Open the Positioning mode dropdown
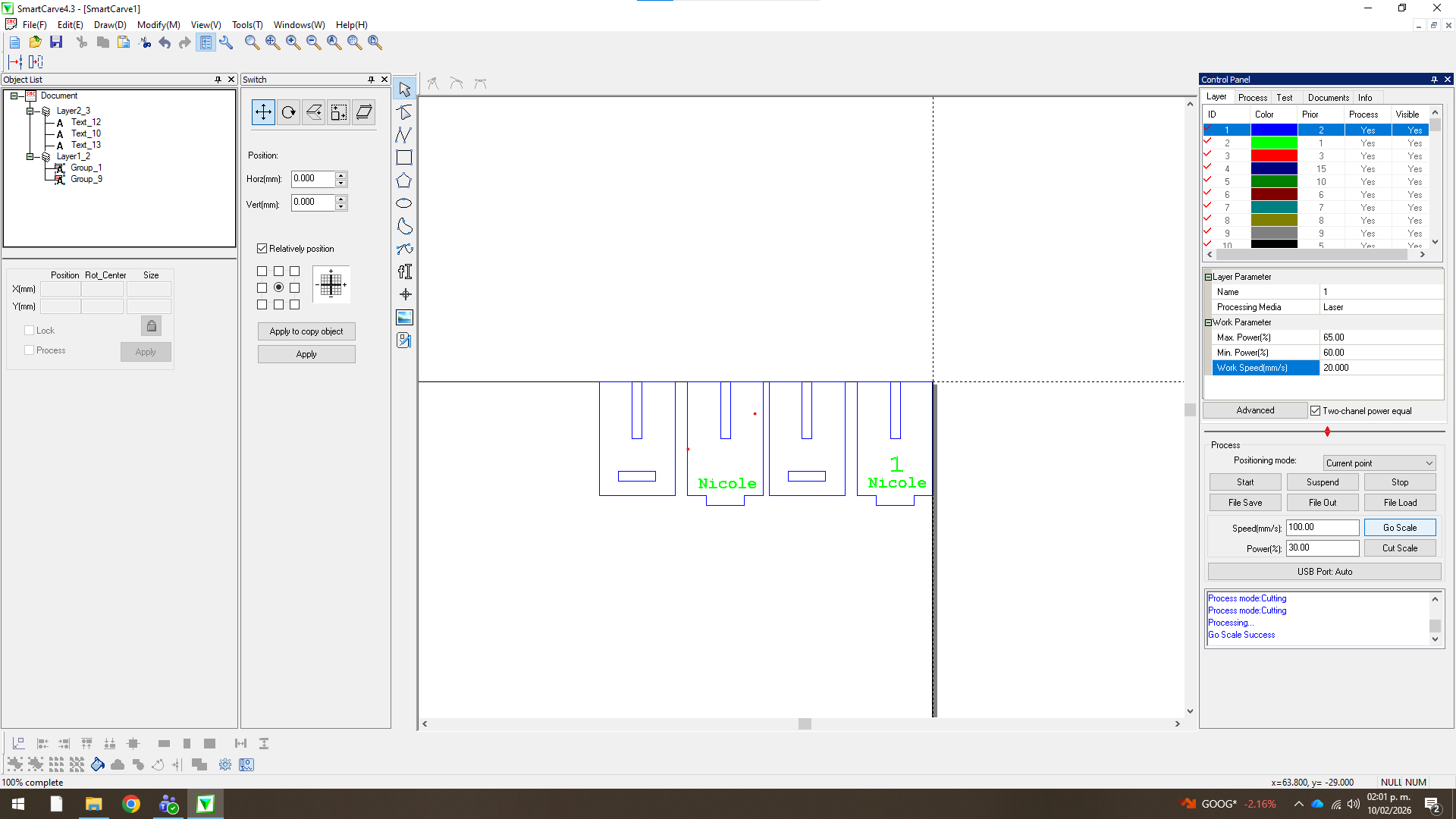1456x819 pixels. pos(1379,463)
